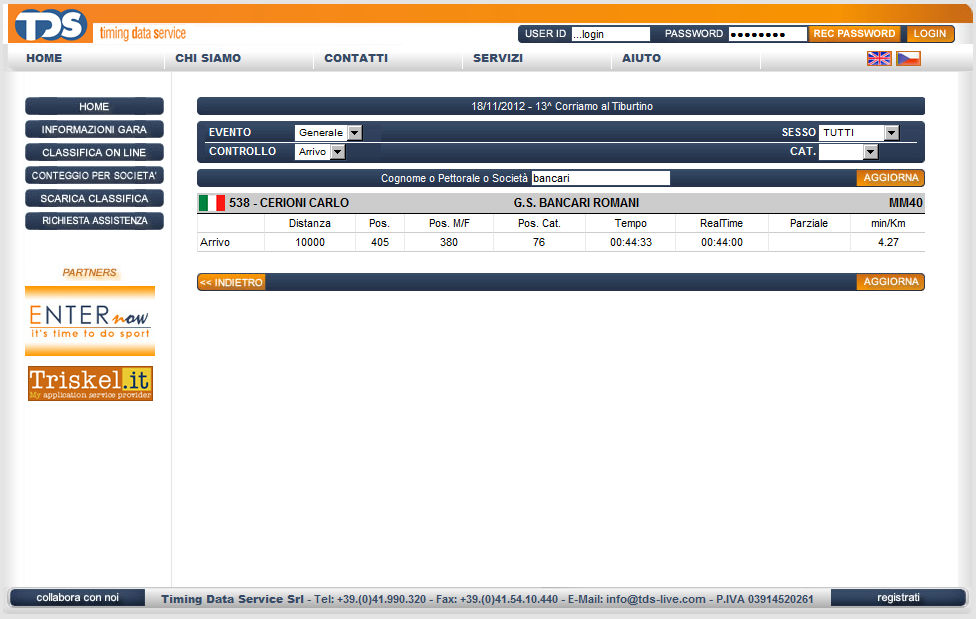Select CONTATTI in the top menu
The width and height of the screenshot is (976, 619).
(356, 58)
